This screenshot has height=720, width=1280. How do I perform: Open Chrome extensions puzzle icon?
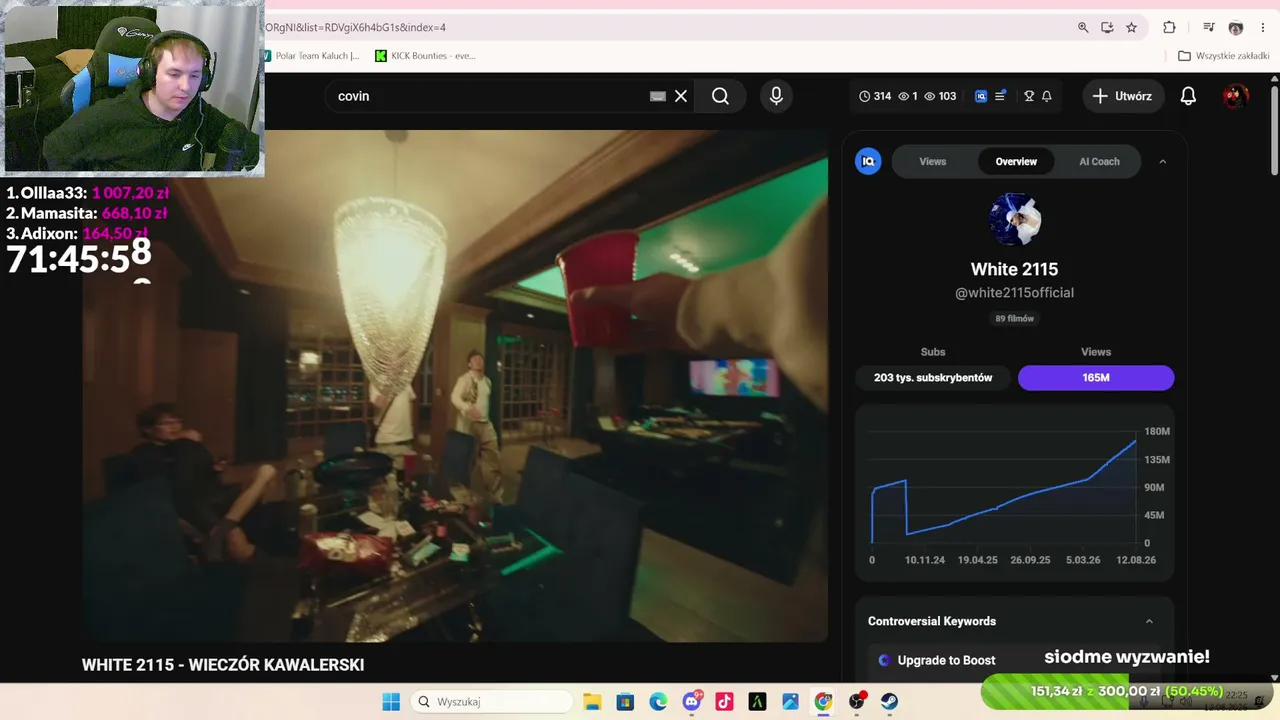1169,28
